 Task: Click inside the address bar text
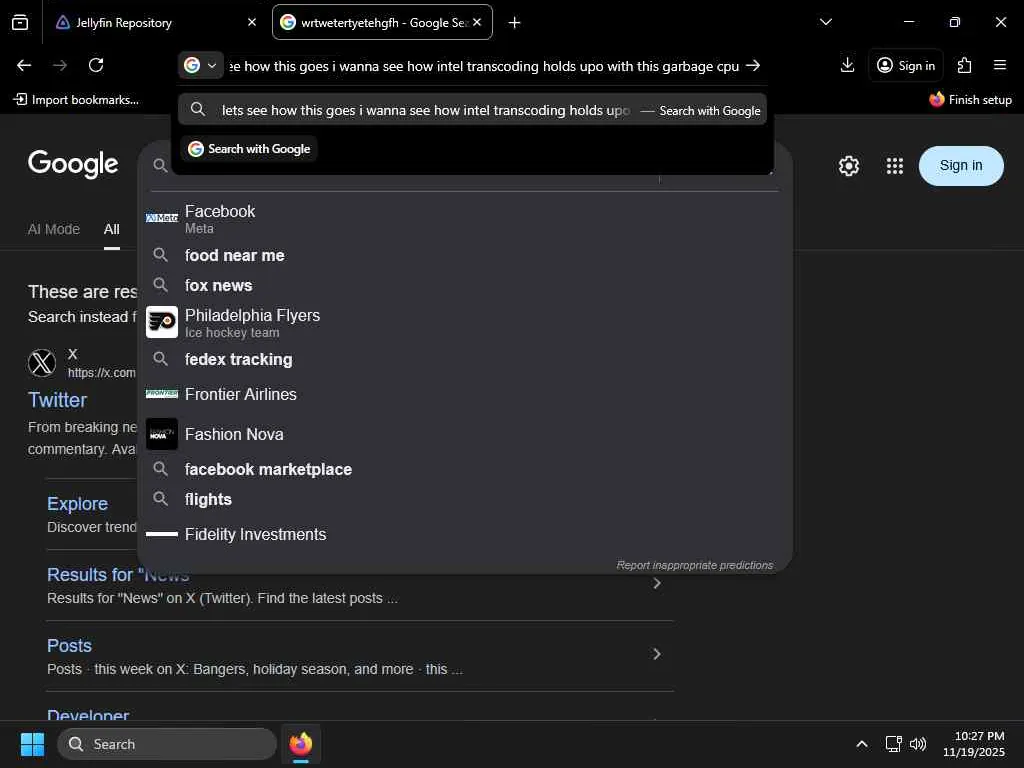tap(483, 66)
